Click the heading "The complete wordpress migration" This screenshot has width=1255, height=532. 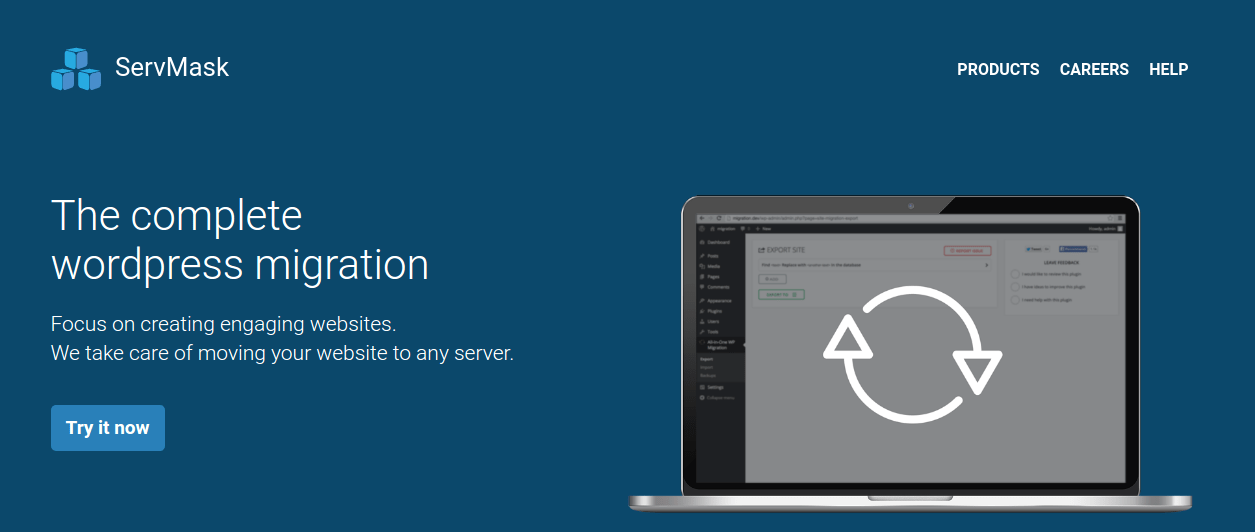[240, 240]
